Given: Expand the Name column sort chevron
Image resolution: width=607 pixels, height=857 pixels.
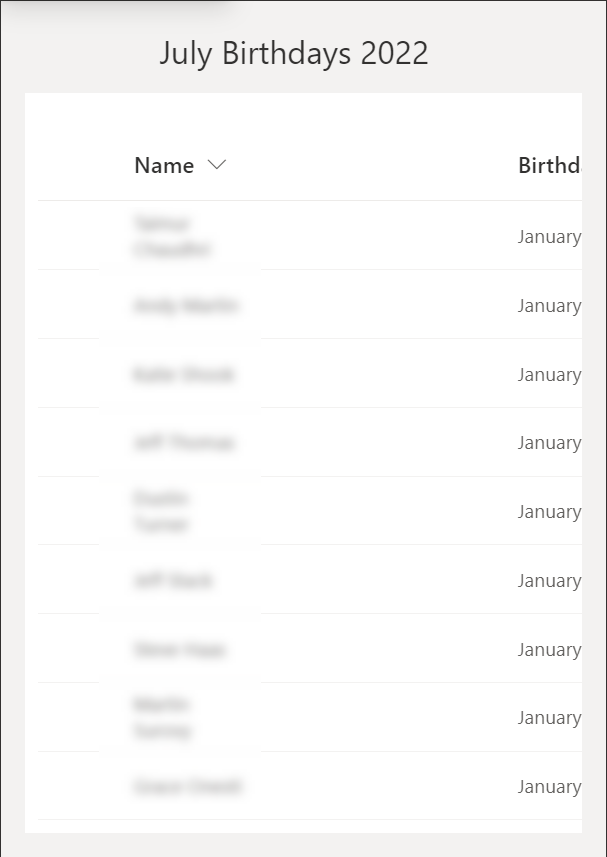Looking at the screenshot, I should [x=217, y=166].
